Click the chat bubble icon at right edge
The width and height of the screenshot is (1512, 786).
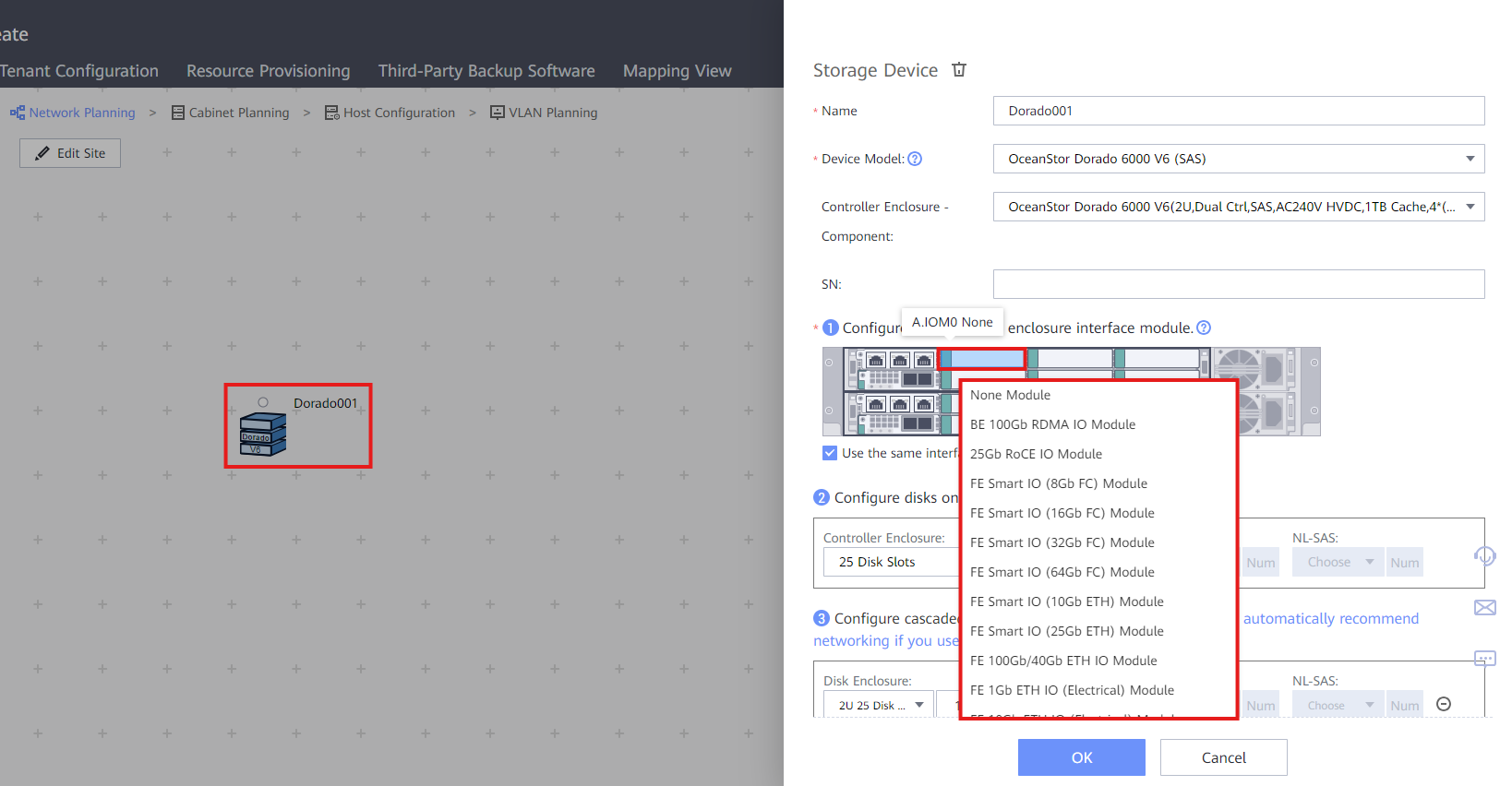pyautogui.click(x=1485, y=659)
